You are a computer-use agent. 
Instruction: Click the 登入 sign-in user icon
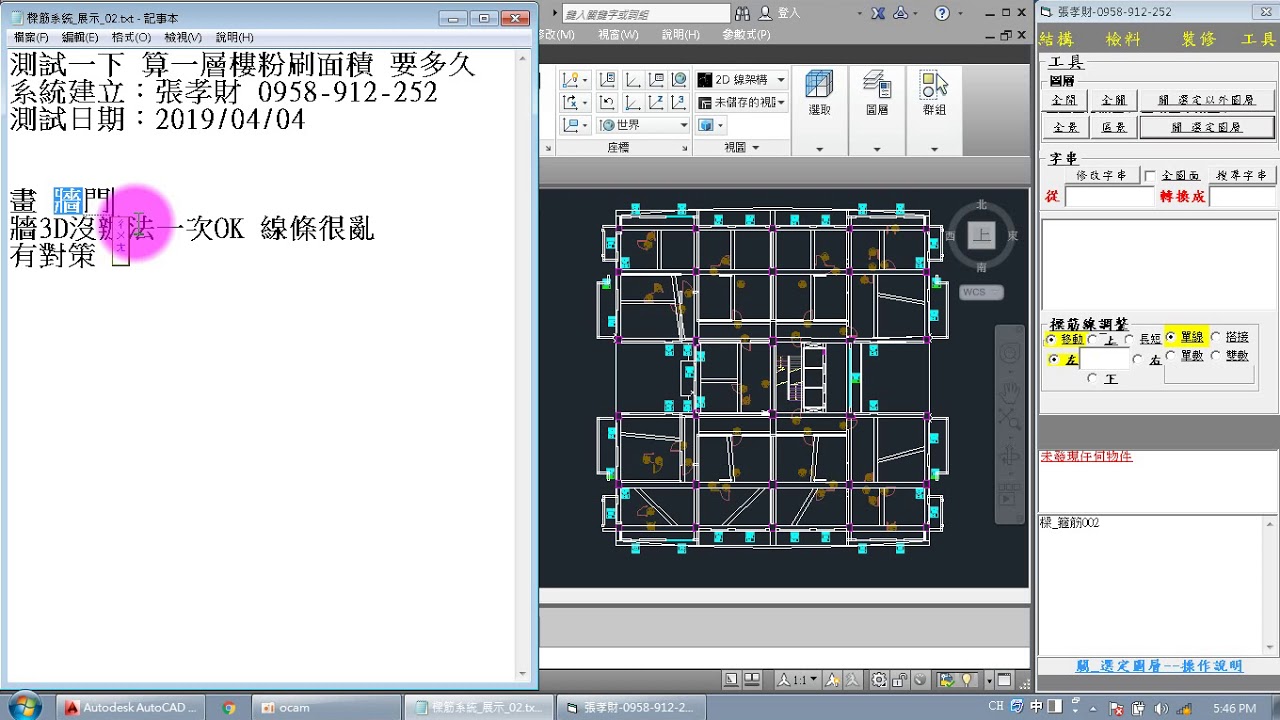[x=766, y=13]
